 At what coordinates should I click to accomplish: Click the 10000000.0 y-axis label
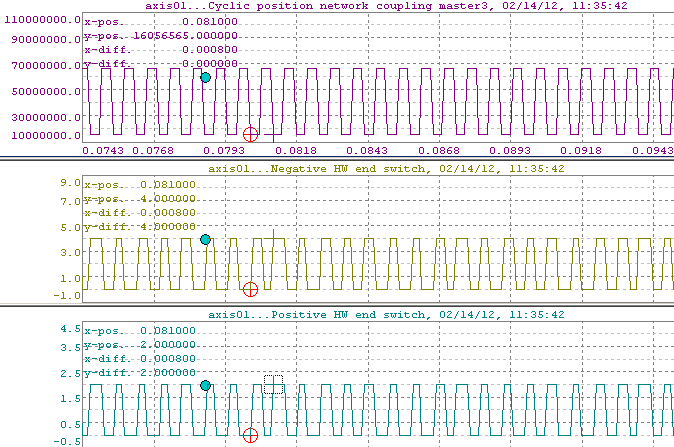coord(46,135)
